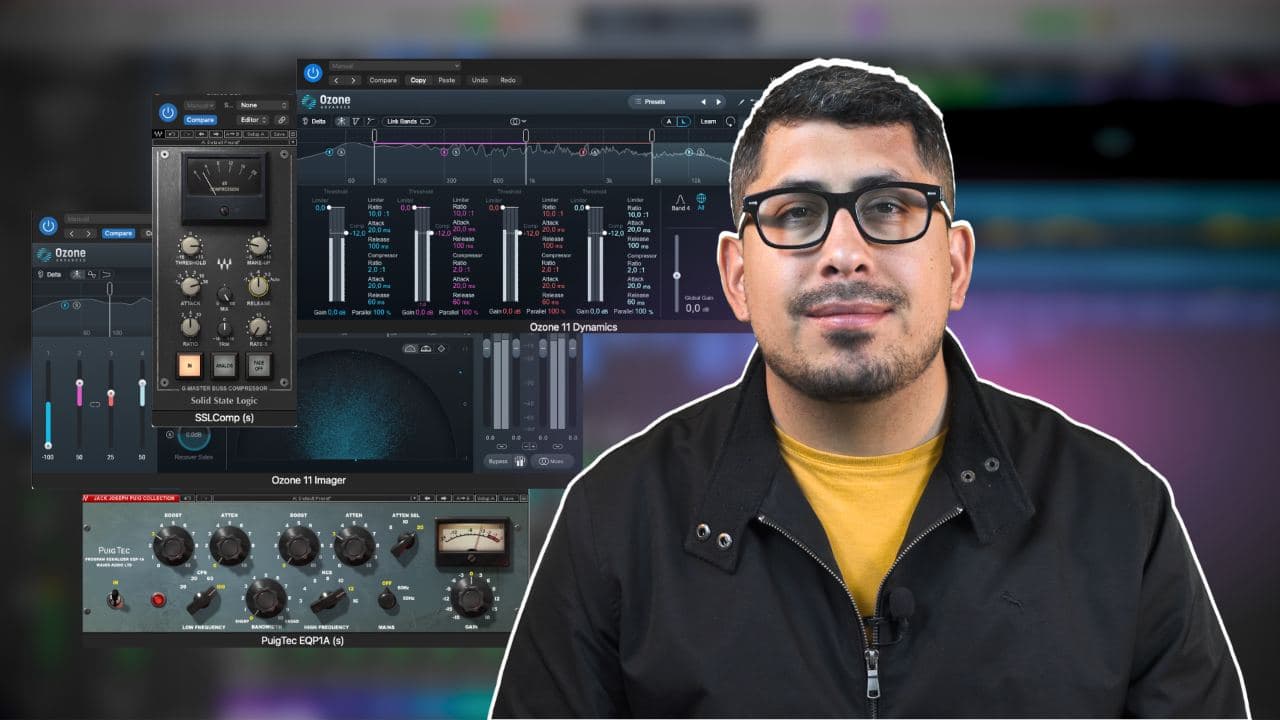Click the Learn button in Ozone Dynamics
1280x720 pixels.
(x=708, y=121)
